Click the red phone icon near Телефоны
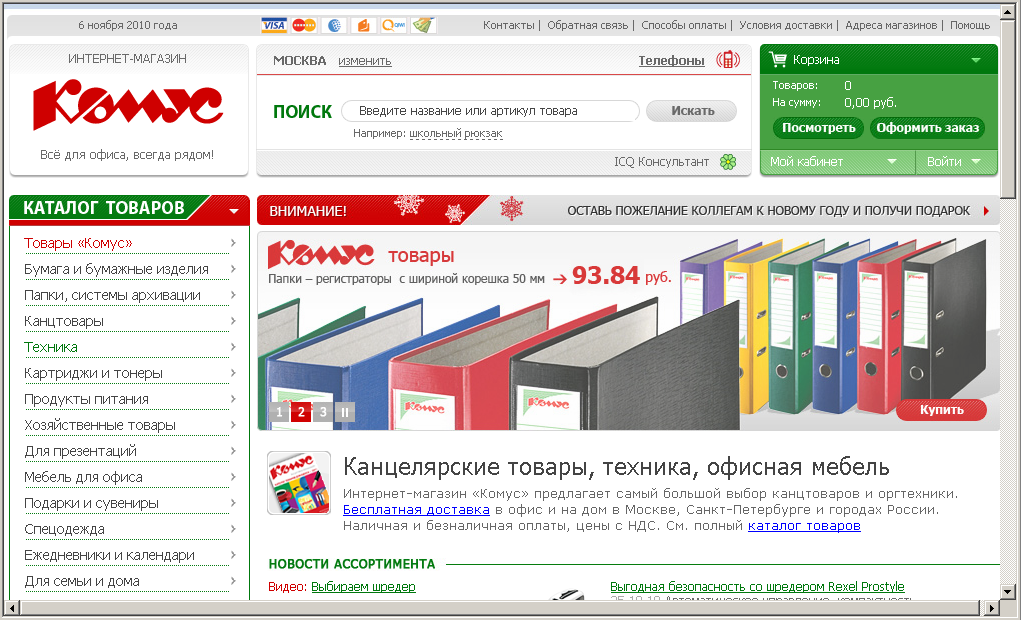This screenshot has width=1021, height=620. coord(728,60)
